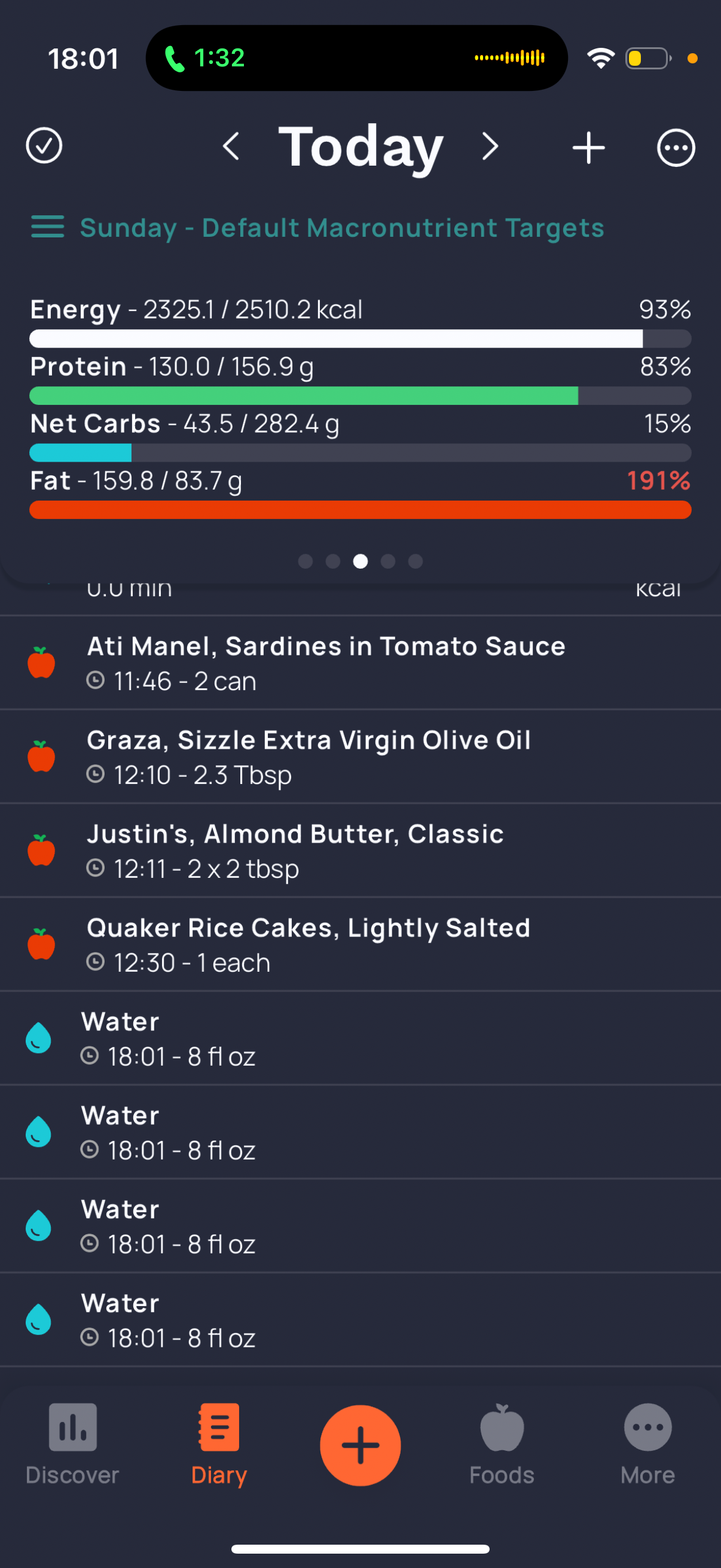Go to previous day with left chevron
The image size is (721, 1568).
click(x=231, y=147)
